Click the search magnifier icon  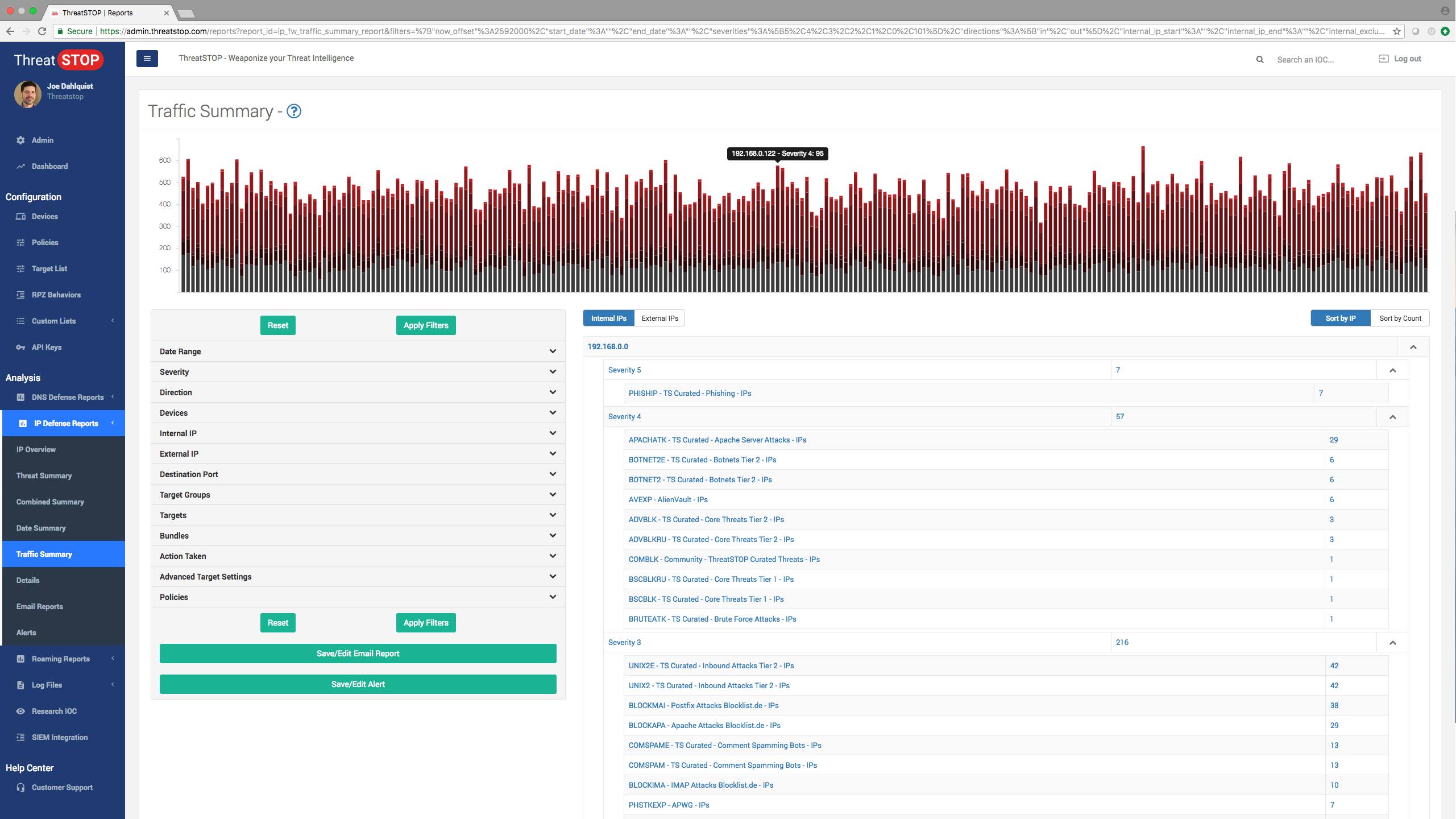(x=1260, y=59)
